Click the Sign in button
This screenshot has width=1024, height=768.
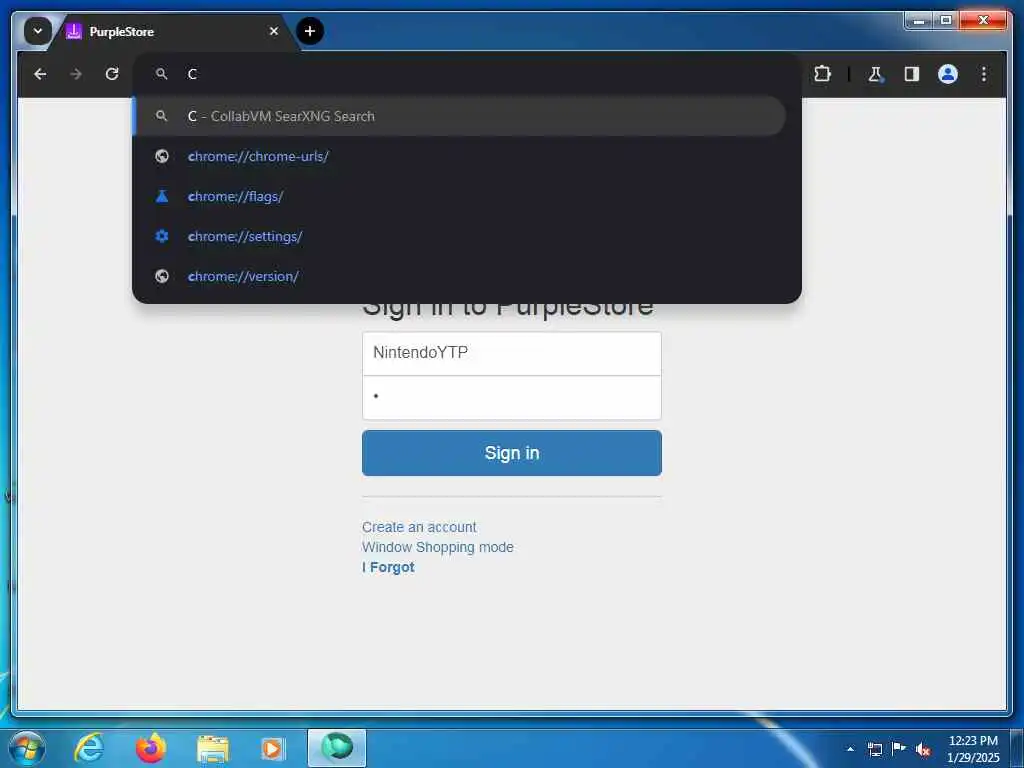[512, 453]
